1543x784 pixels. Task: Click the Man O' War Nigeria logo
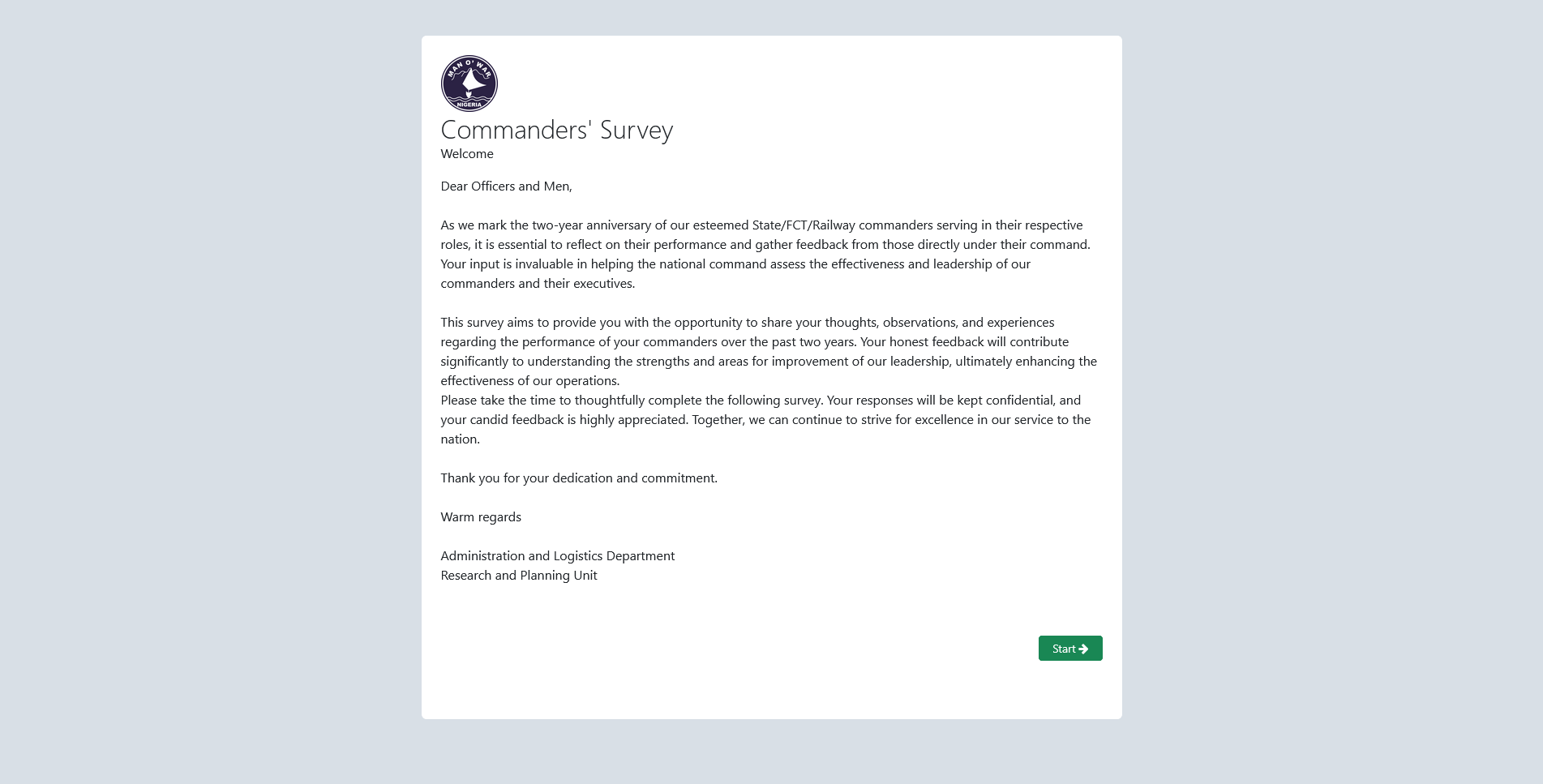click(469, 84)
